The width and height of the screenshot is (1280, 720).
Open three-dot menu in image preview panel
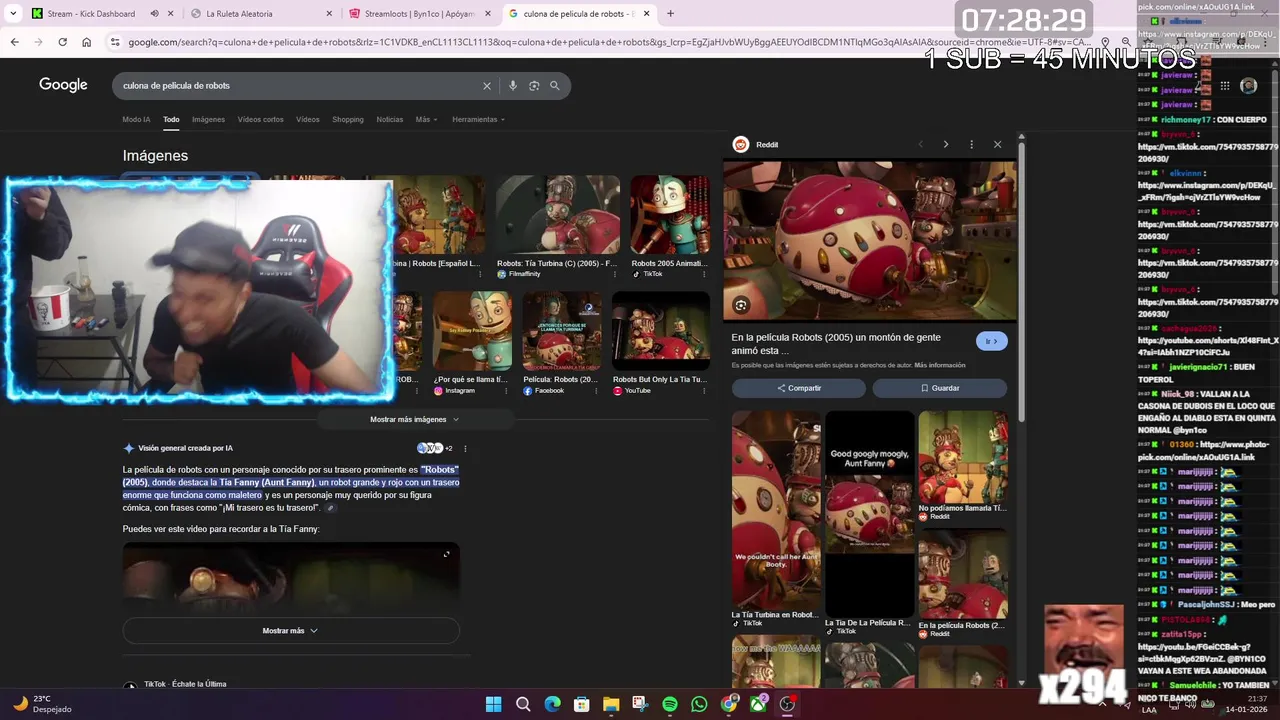click(971, 144)
